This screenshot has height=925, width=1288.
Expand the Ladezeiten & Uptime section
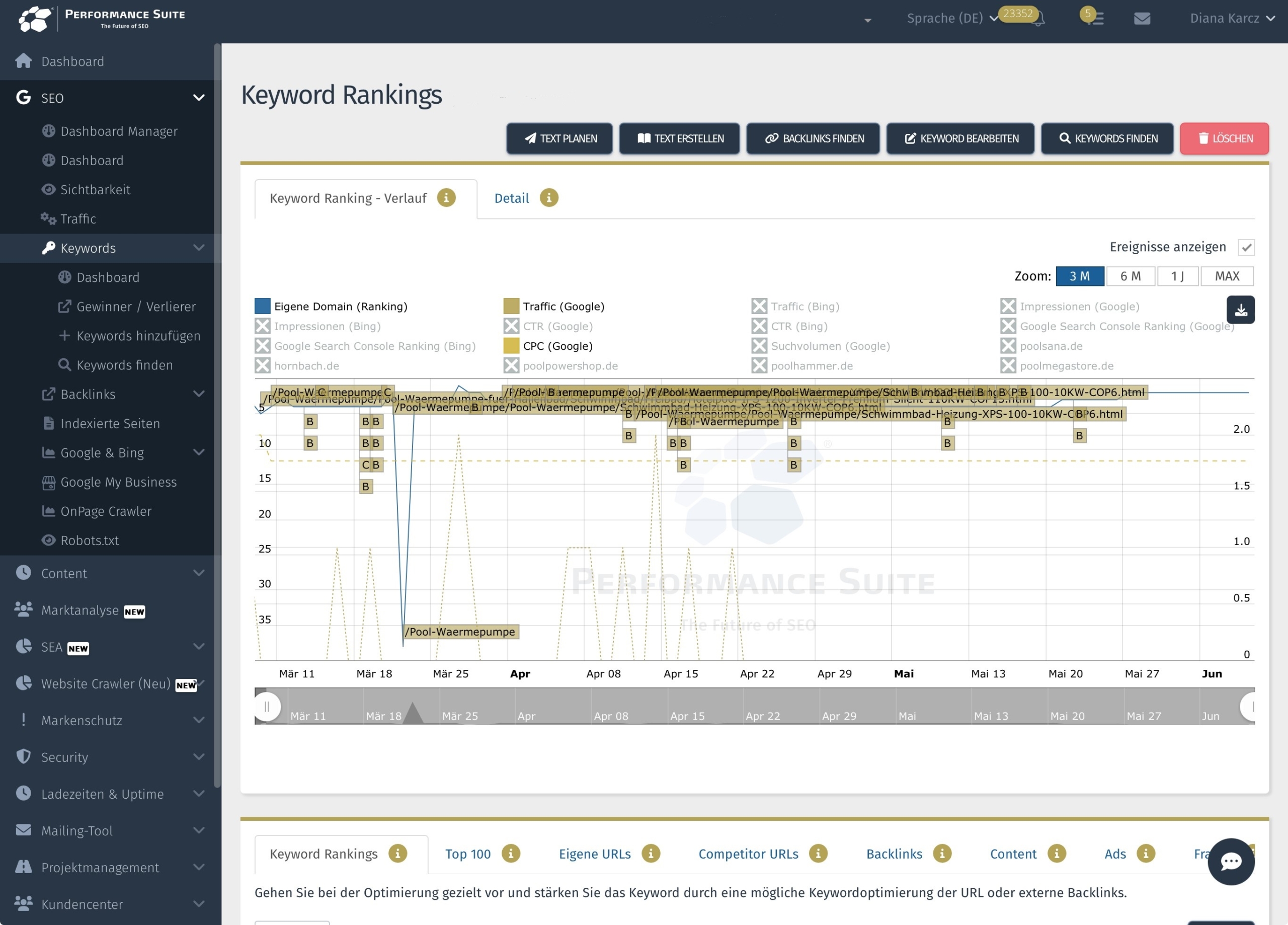pyautogui.click(x=199, y=793)
